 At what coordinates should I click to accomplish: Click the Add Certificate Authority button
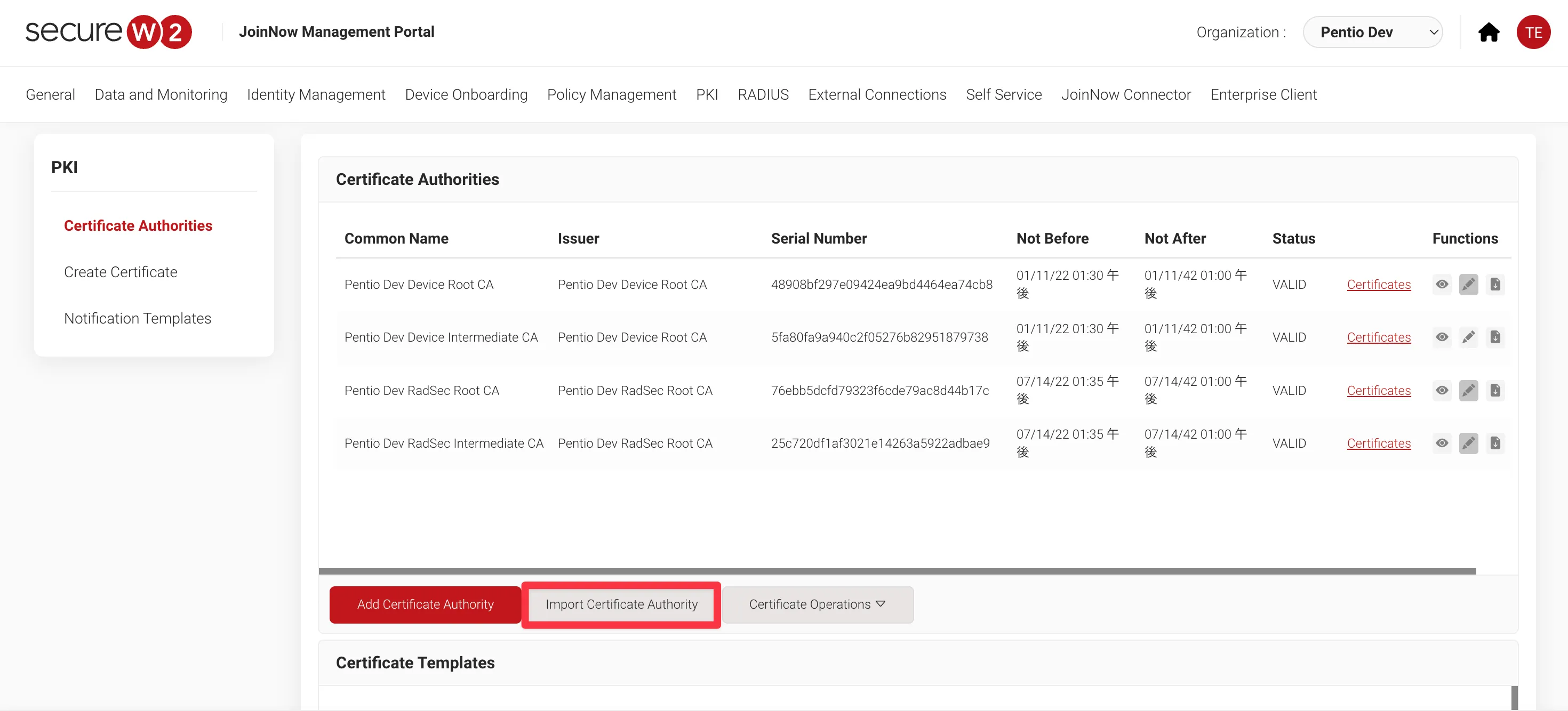tap(425, 604)
